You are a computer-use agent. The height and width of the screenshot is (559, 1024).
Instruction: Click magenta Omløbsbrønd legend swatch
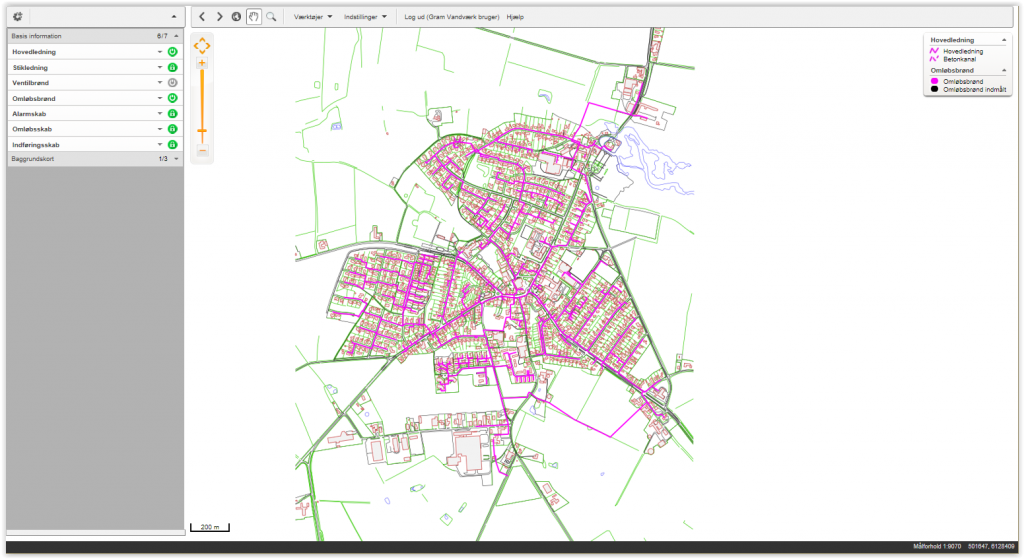point(934,81)
